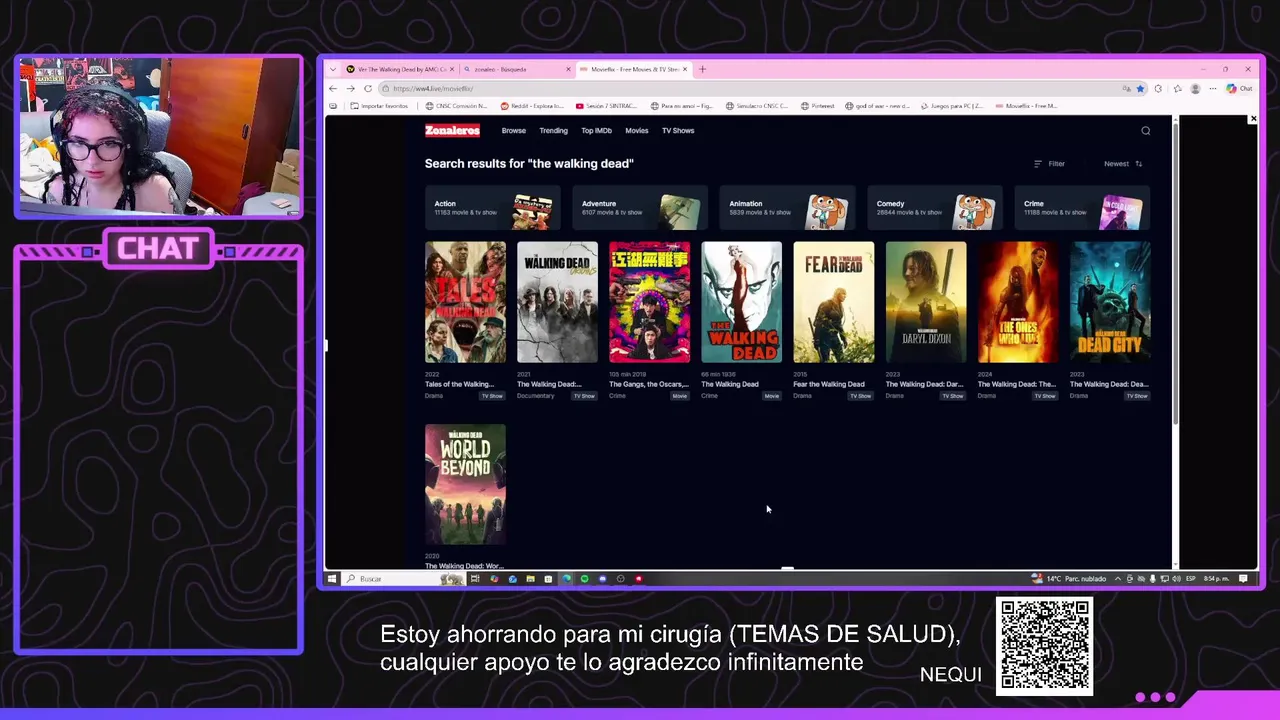
Task: Click the volume icon in system tray
Action: [1175, 579]
